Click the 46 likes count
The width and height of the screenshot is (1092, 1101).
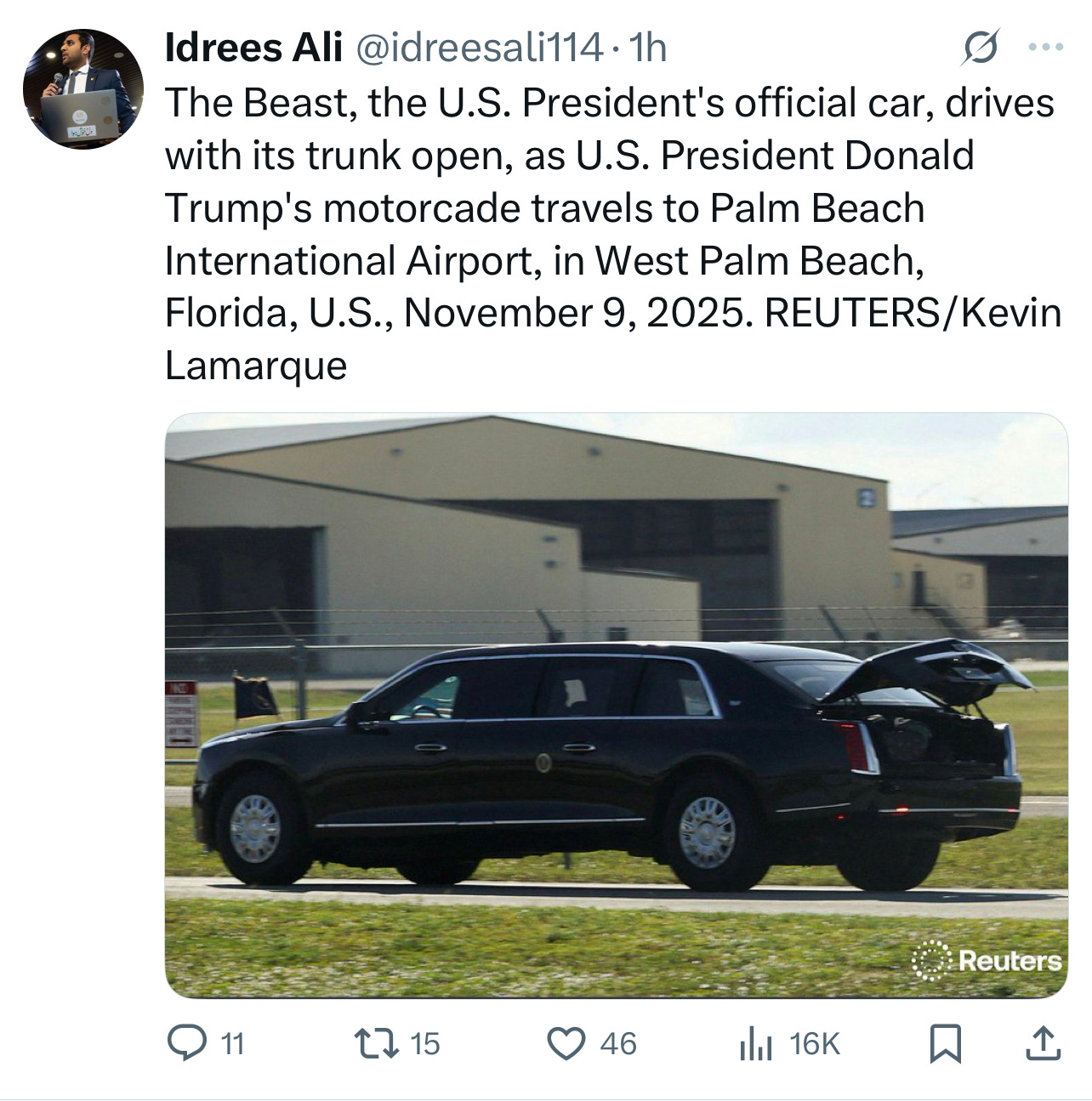pos(617,1044)
